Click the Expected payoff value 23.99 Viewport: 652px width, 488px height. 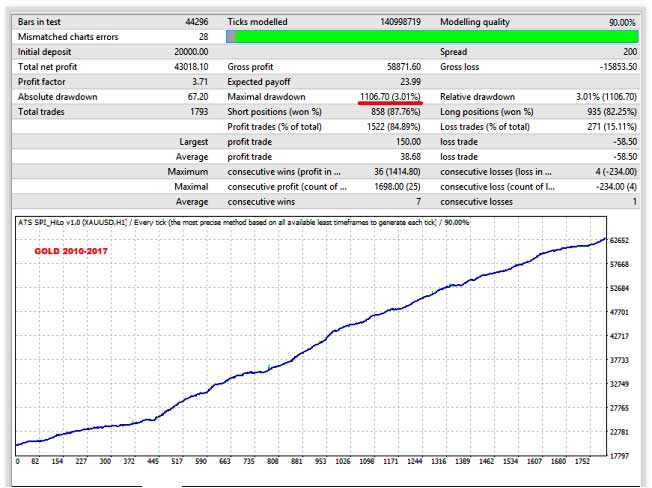[407, 81]
